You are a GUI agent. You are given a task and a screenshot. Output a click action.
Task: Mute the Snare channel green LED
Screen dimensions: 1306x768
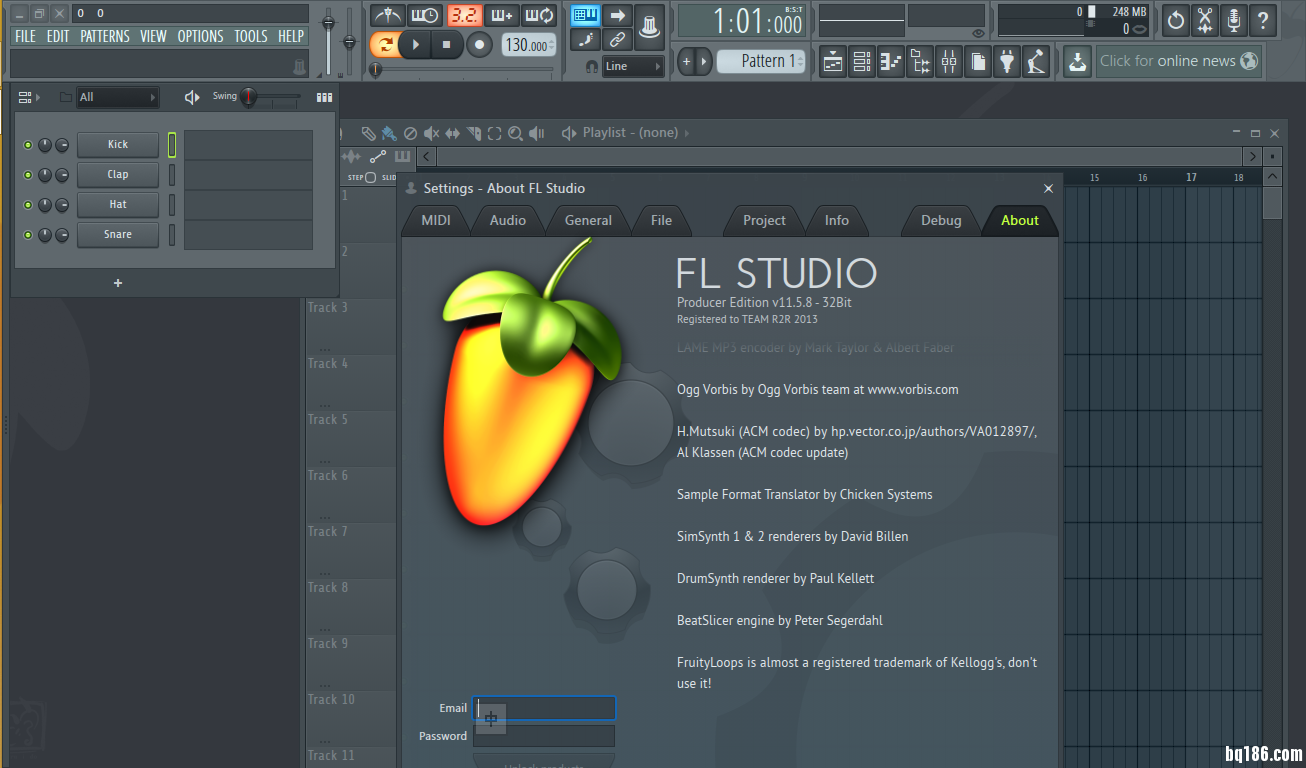pos(28,235)
